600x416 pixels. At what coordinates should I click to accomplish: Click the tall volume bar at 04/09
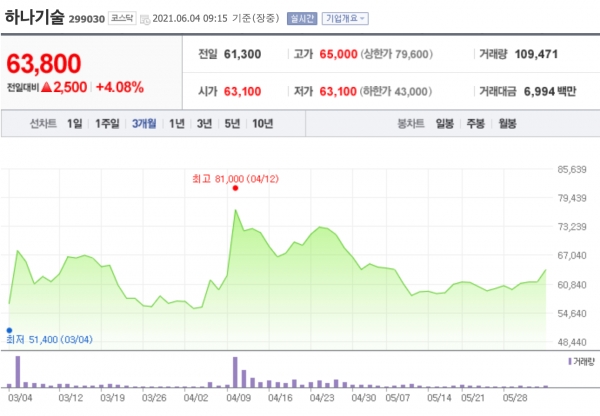tap(235, 372)
